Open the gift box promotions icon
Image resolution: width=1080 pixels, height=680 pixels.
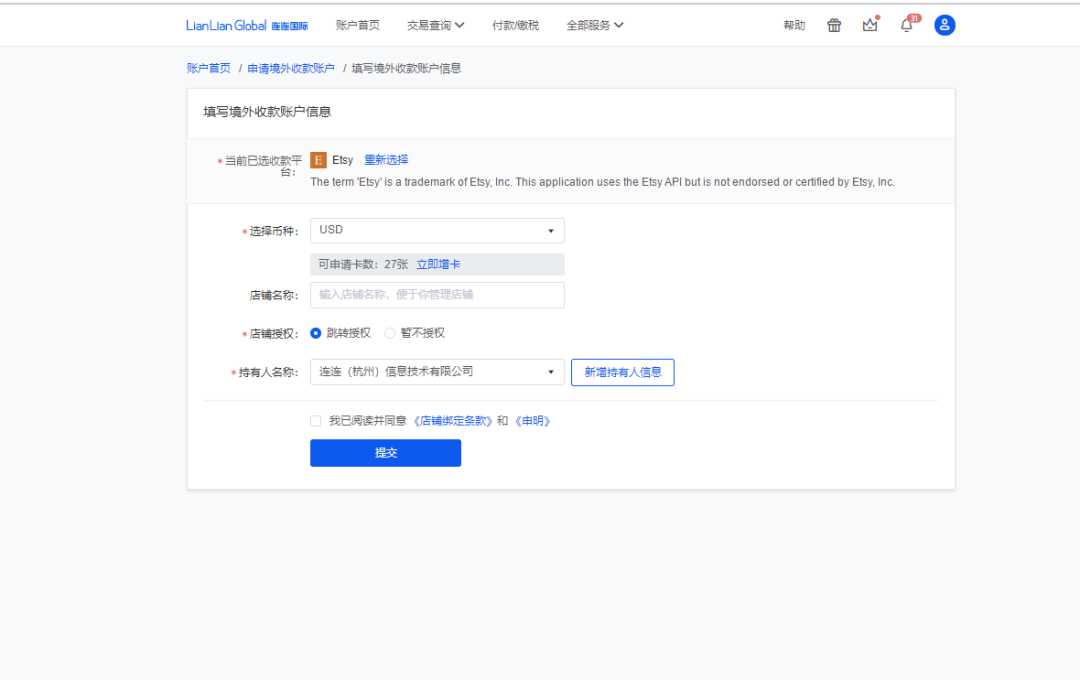click(x=834, y=24)
